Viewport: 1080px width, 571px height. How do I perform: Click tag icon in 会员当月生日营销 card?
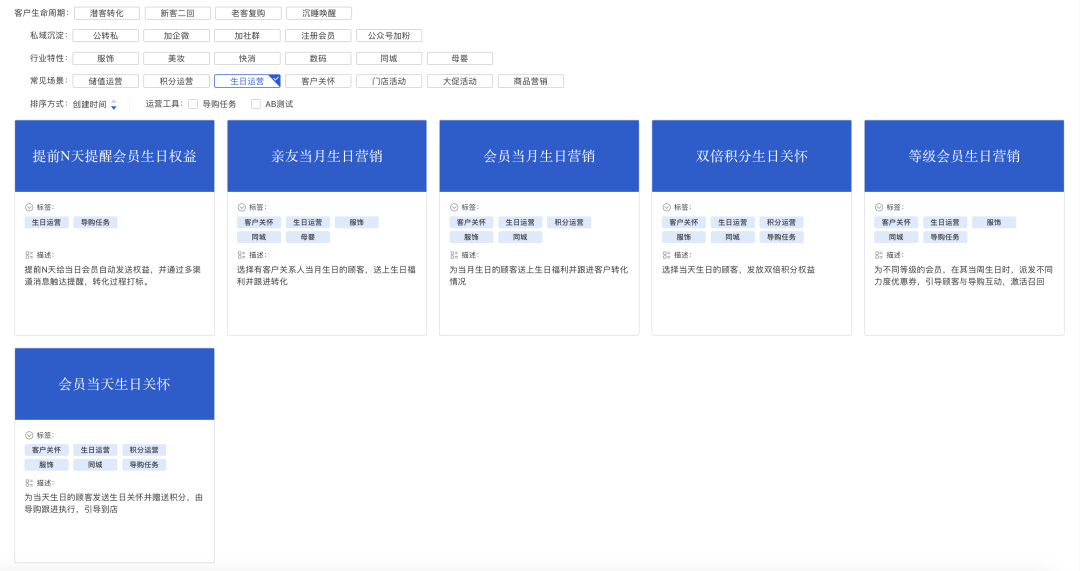coord(454,207)
